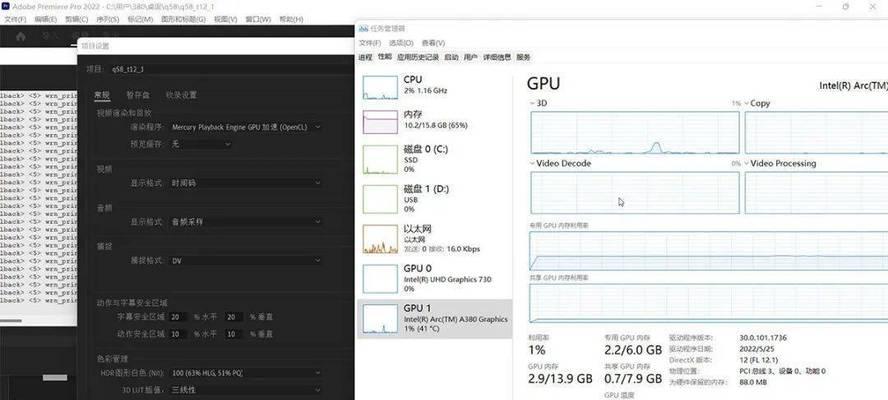
Task: Open 文件(F) menu in Premiere
Action: tap(15, 19)
